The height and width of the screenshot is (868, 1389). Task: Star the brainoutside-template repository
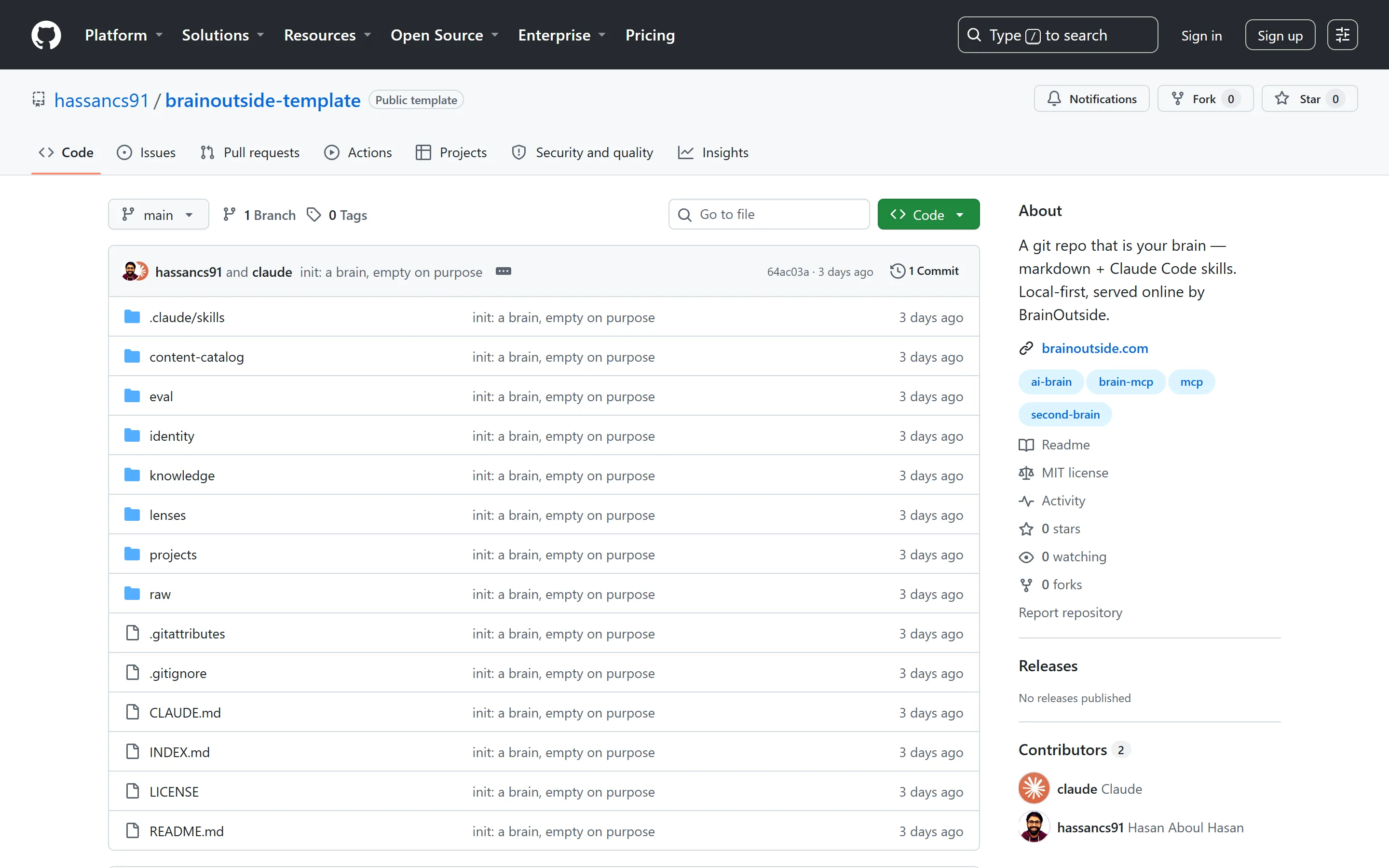pyautogui.click(x=1309, y=99)
